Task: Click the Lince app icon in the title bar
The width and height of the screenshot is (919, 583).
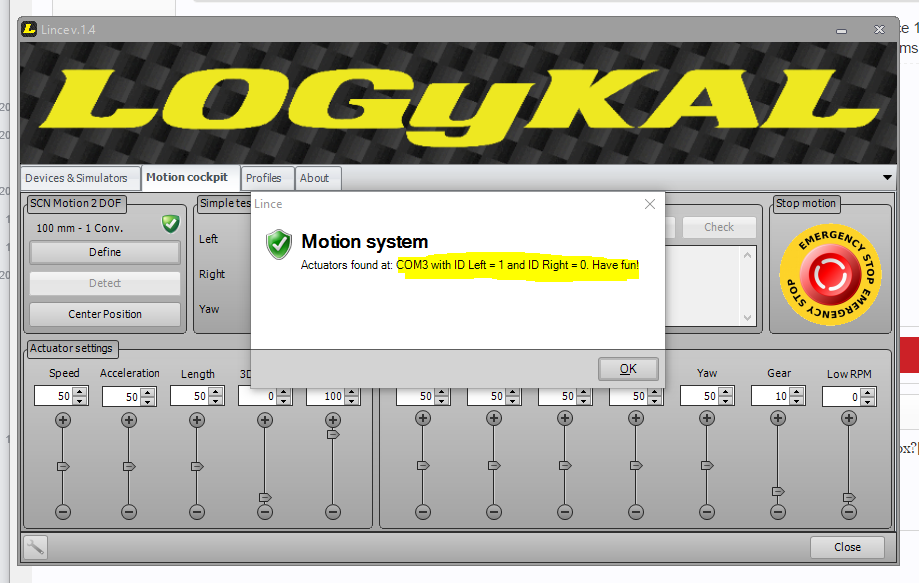Action: (29, 29)
